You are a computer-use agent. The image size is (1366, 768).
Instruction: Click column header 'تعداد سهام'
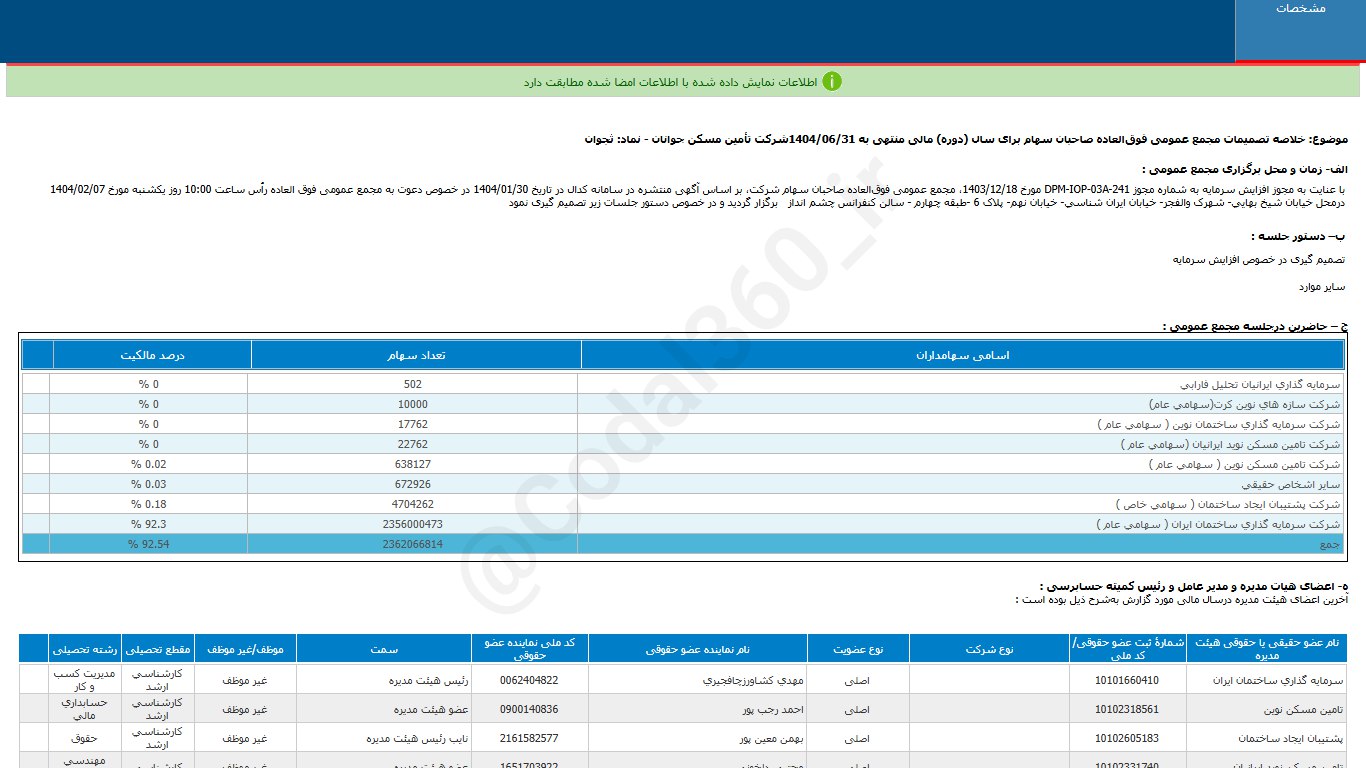416,355
